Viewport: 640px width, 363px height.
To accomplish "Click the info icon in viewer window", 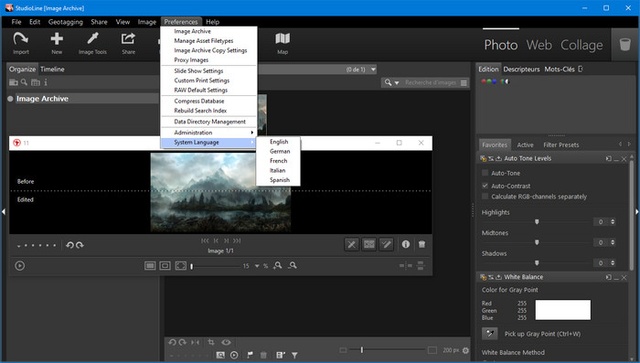I will tap(405, 244).
